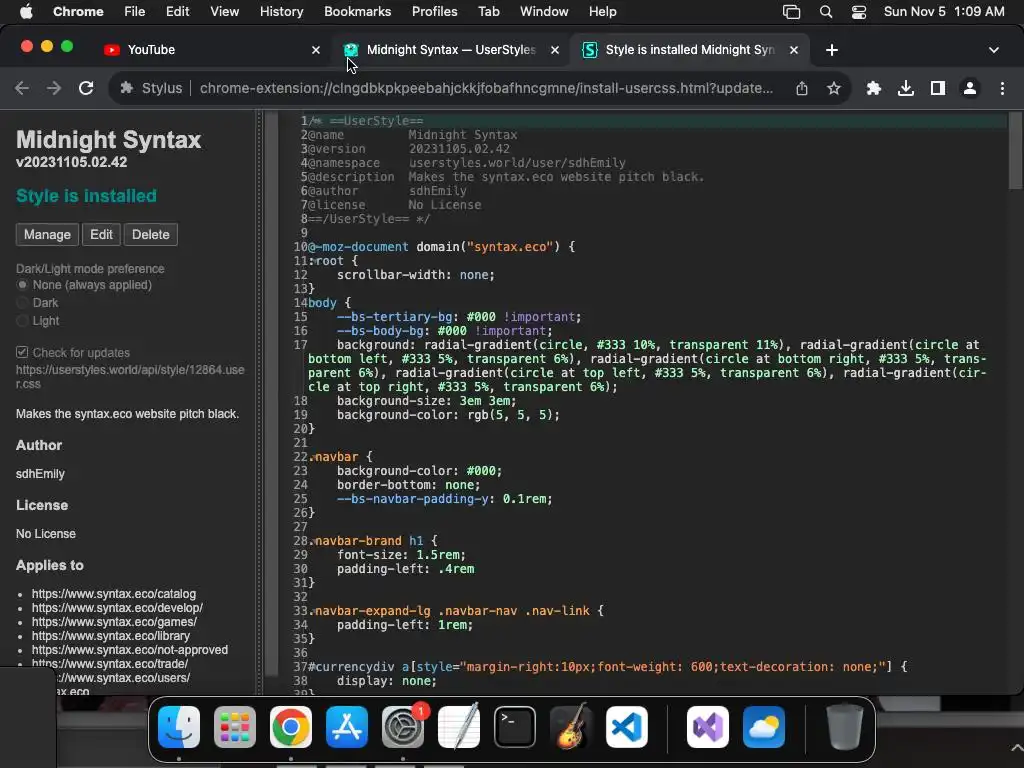The height and width of the screenshot is (768, 1024).
Task: Open Finder from the Dock
Action: coord(179,727)
